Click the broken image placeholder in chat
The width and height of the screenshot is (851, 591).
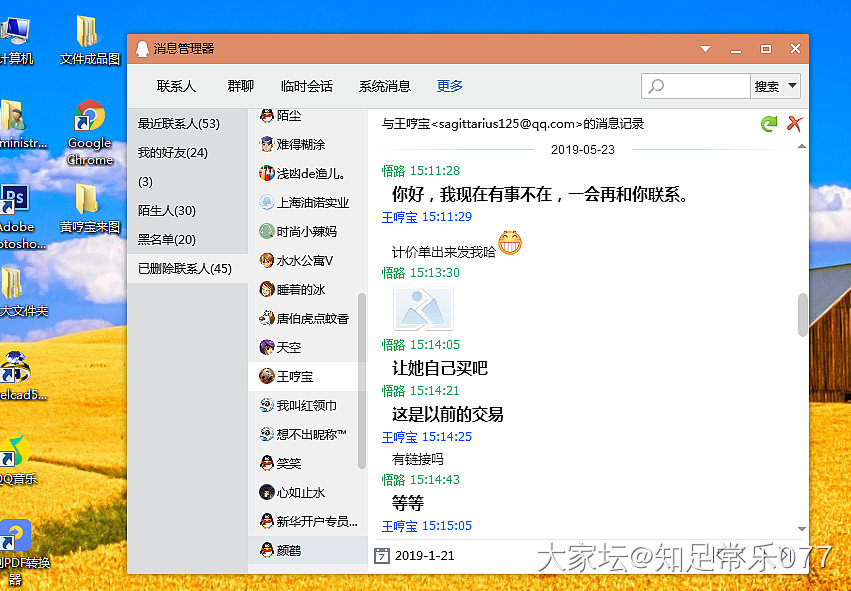tap(423, 308)
